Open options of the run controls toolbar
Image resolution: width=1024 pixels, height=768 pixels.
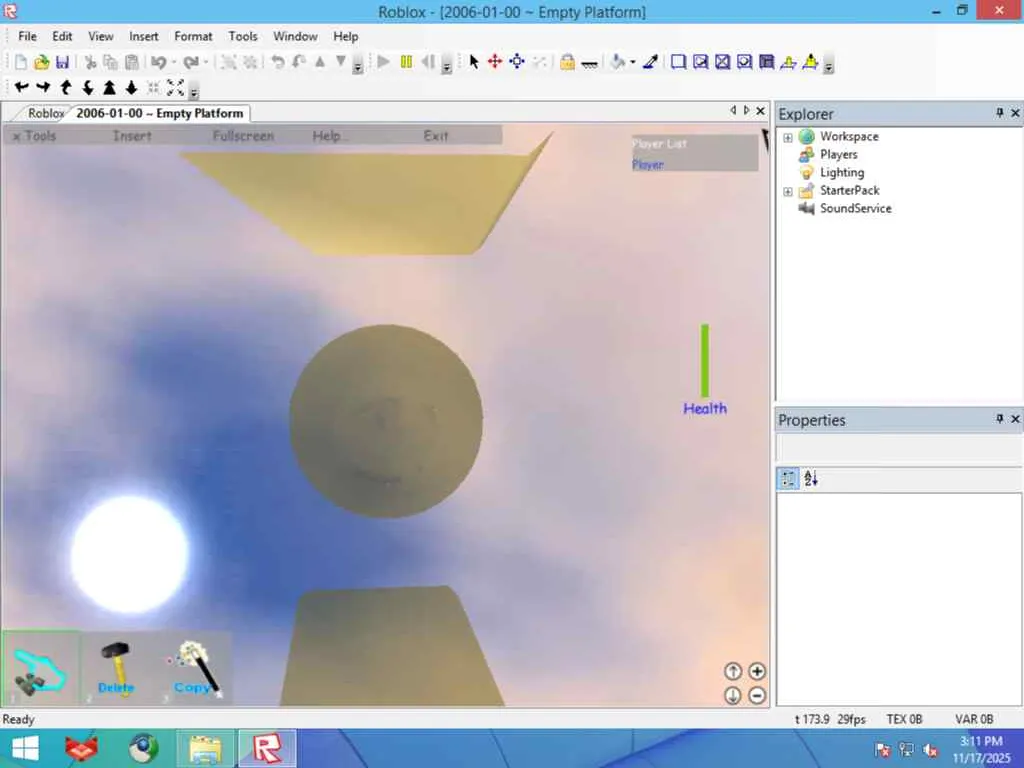(447, 66)
